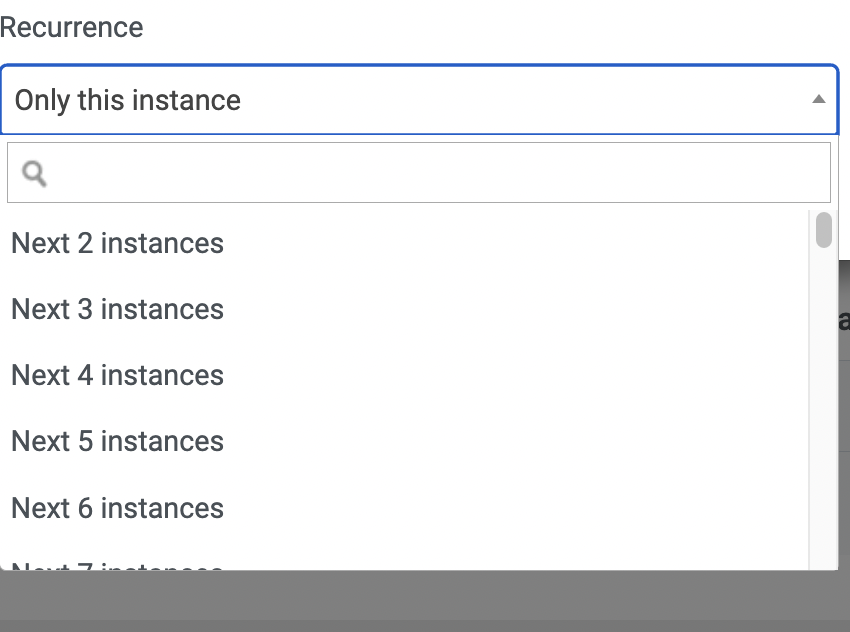Focus the dropdown search text field
The height and width of the screenshot is (632, 850).
(418, 172)
